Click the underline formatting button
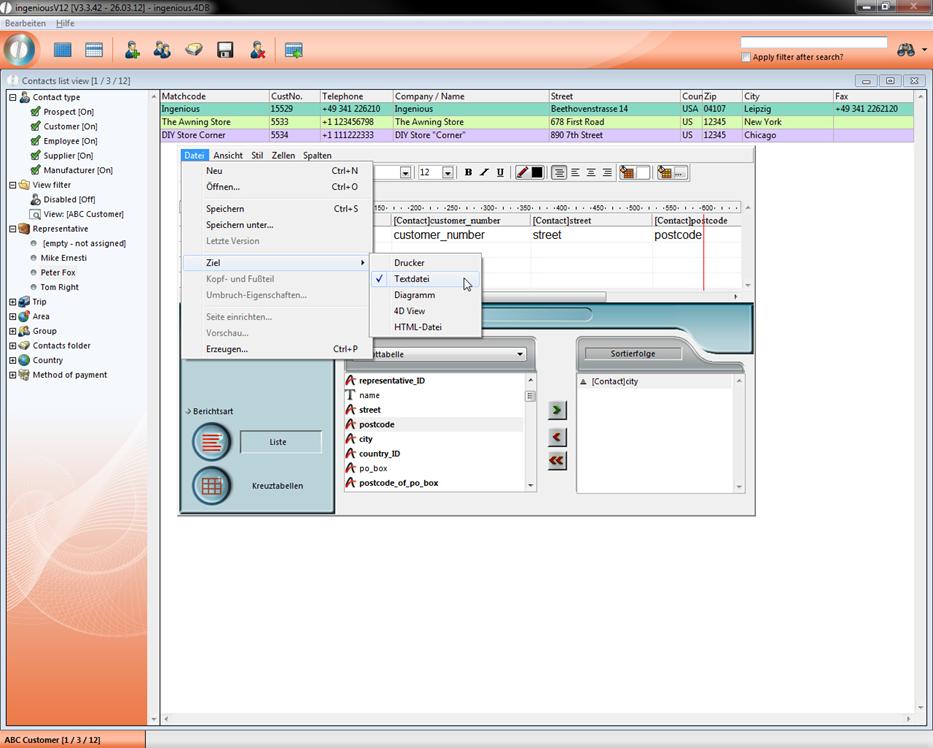 point(500,173)
